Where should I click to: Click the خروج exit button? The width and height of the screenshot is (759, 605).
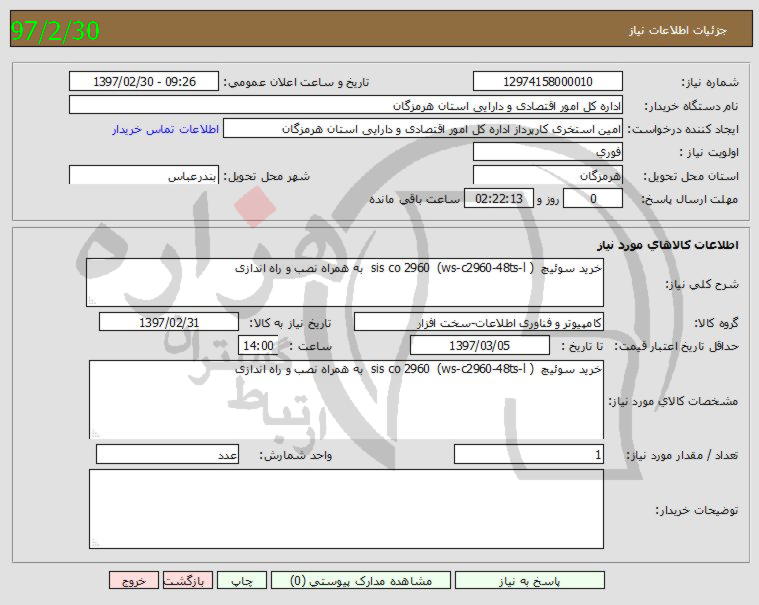(x=134, y=580)
